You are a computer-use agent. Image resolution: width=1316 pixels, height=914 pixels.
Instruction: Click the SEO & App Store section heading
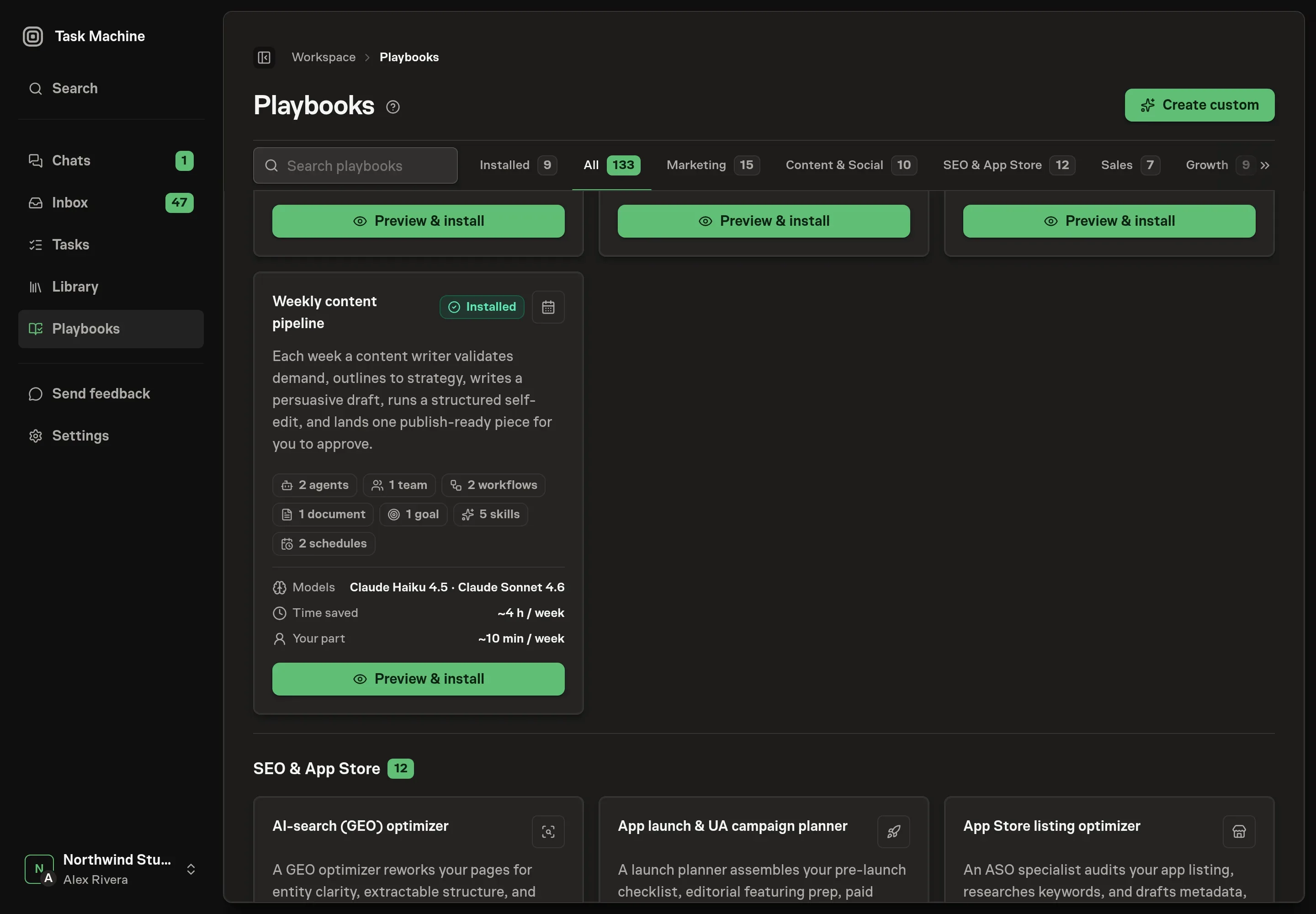click(317, 769)
